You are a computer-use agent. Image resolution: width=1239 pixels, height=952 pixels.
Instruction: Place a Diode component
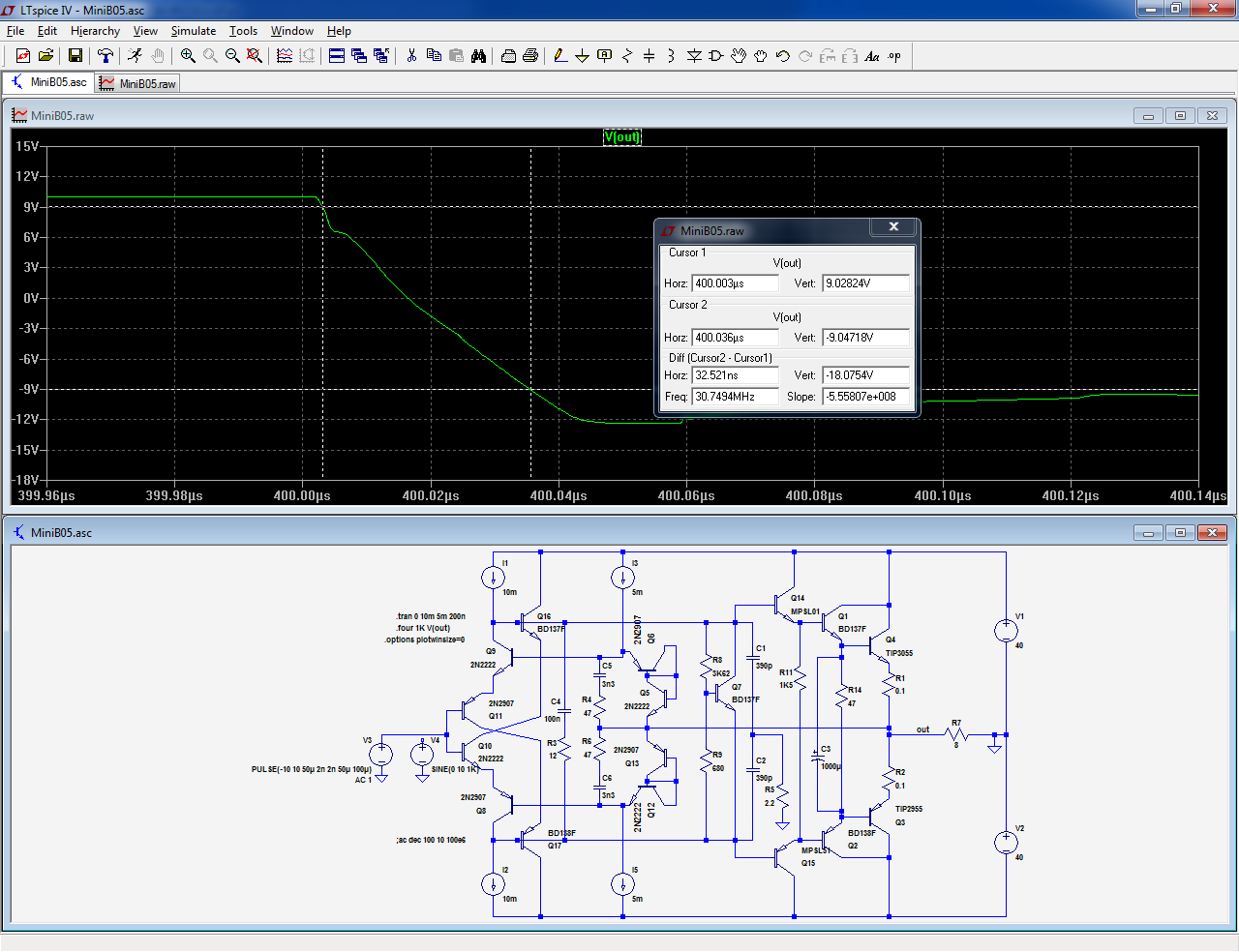694,56
